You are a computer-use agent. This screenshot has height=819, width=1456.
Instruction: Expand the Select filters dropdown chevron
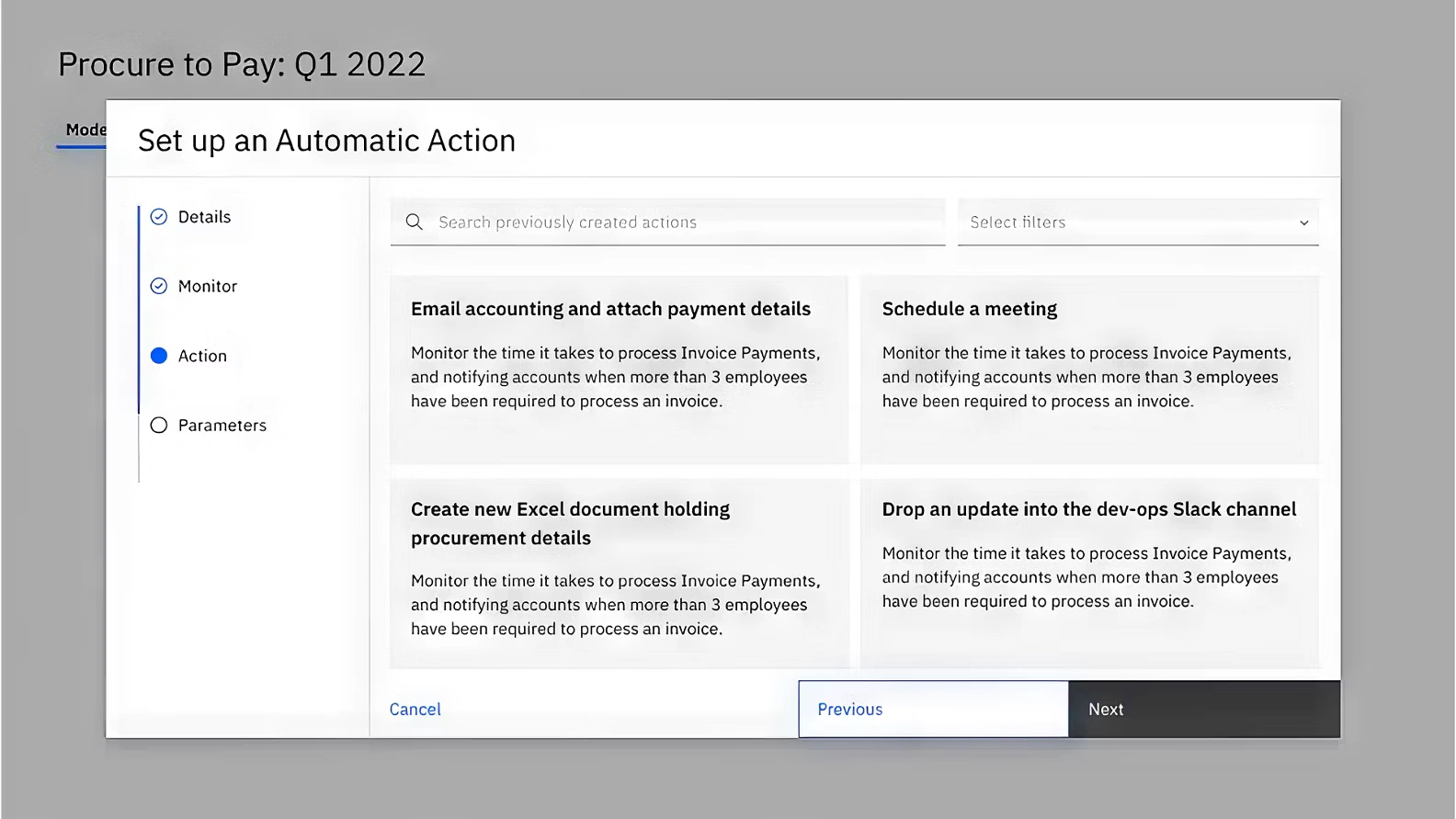click(1303, 222)
